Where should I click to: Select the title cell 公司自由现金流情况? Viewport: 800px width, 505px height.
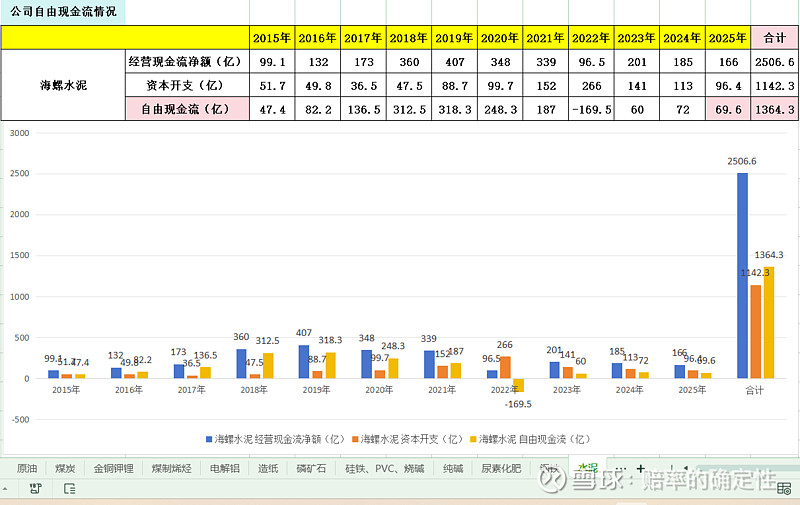coord(63,12)
